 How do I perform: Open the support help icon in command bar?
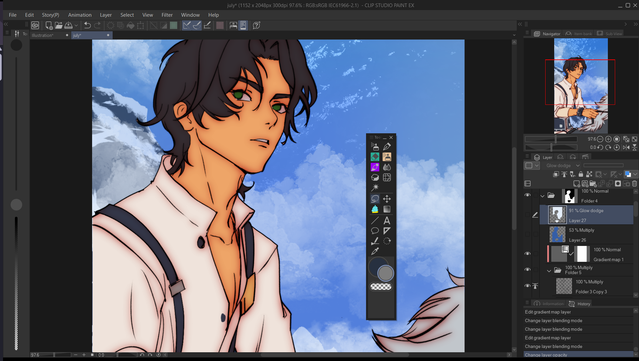tap(256, 25)
